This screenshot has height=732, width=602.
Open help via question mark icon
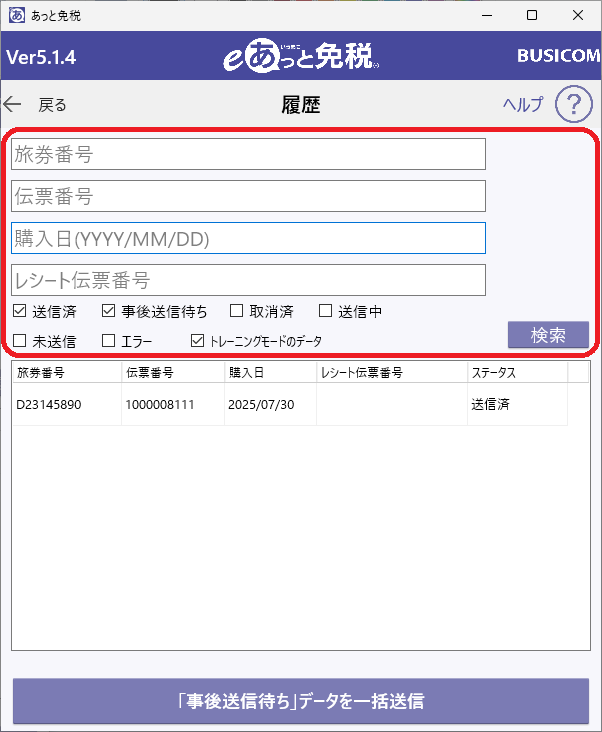tap(574, 104)
